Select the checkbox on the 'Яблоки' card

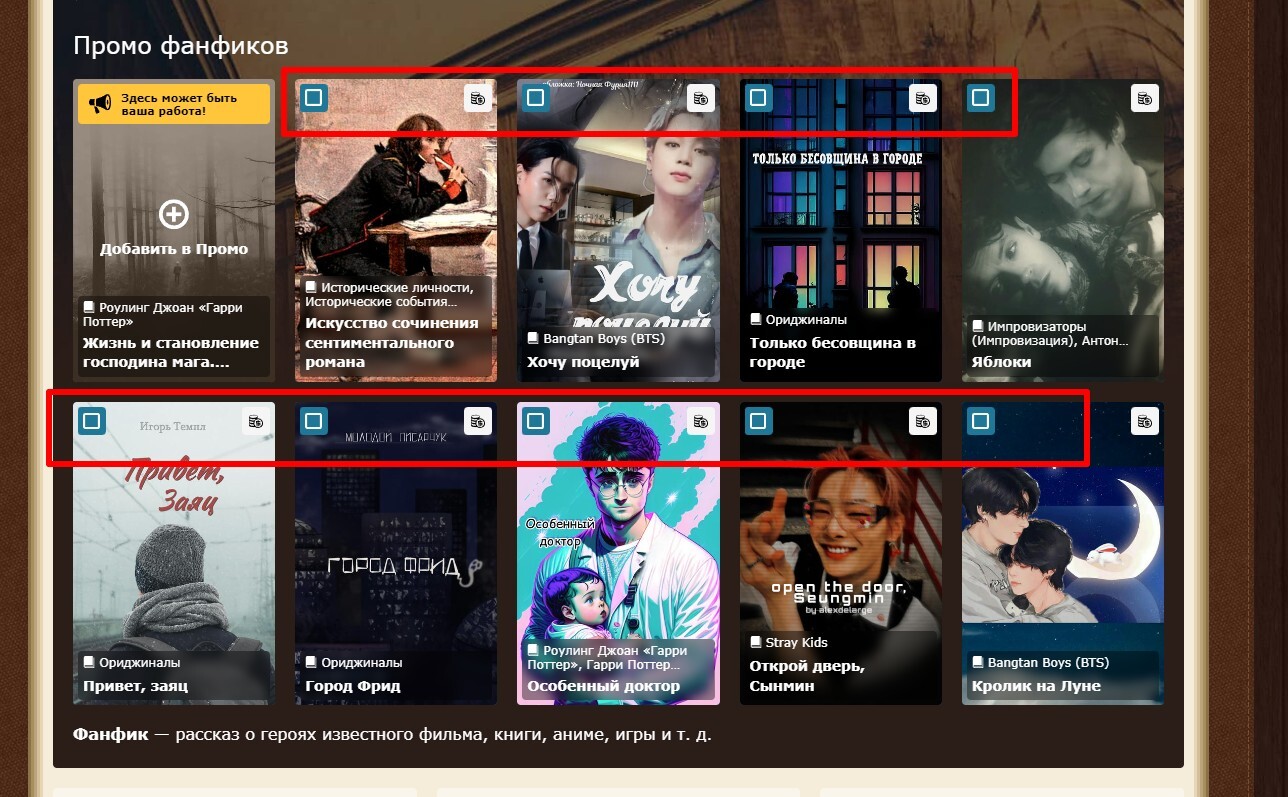tap(980, 98)
